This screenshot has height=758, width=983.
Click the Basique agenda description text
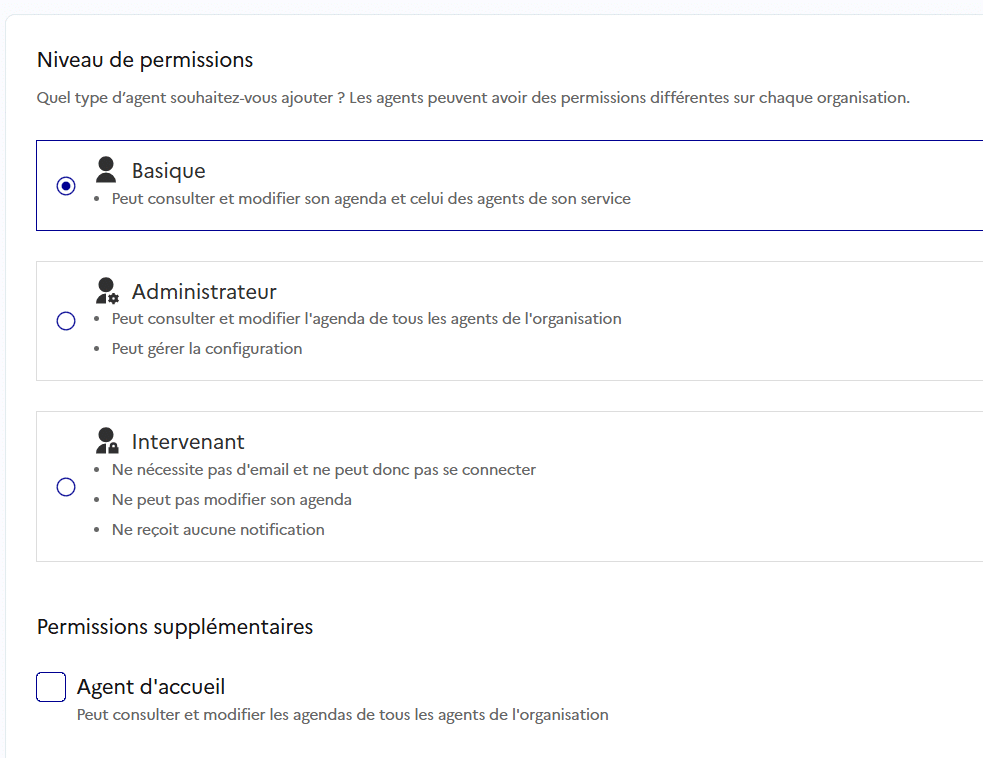click(x=371, y=199)
